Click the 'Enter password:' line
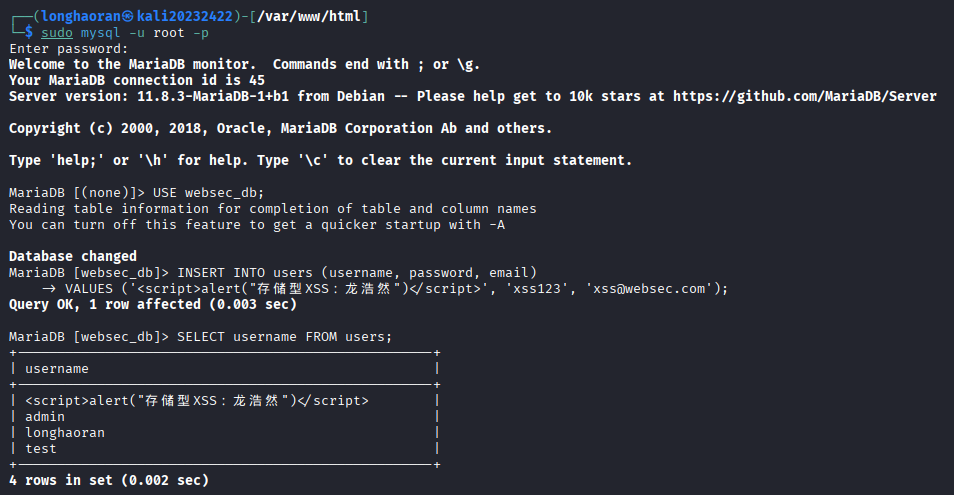 69,49
